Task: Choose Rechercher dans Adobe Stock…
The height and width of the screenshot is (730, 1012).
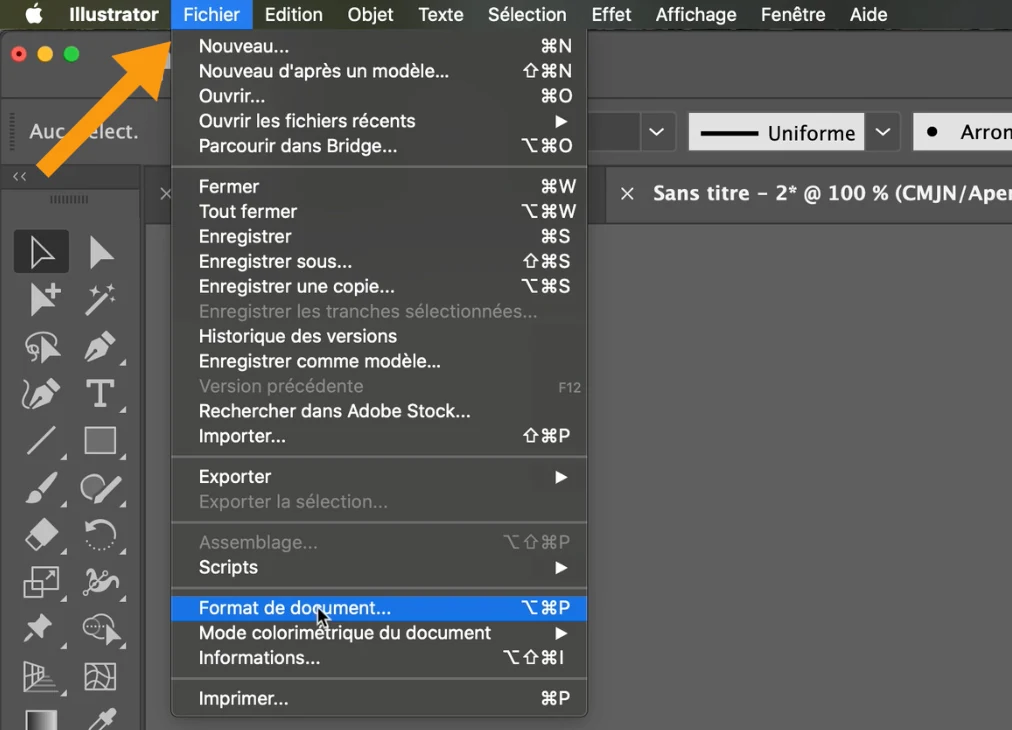Action: [x=379, y=411]
